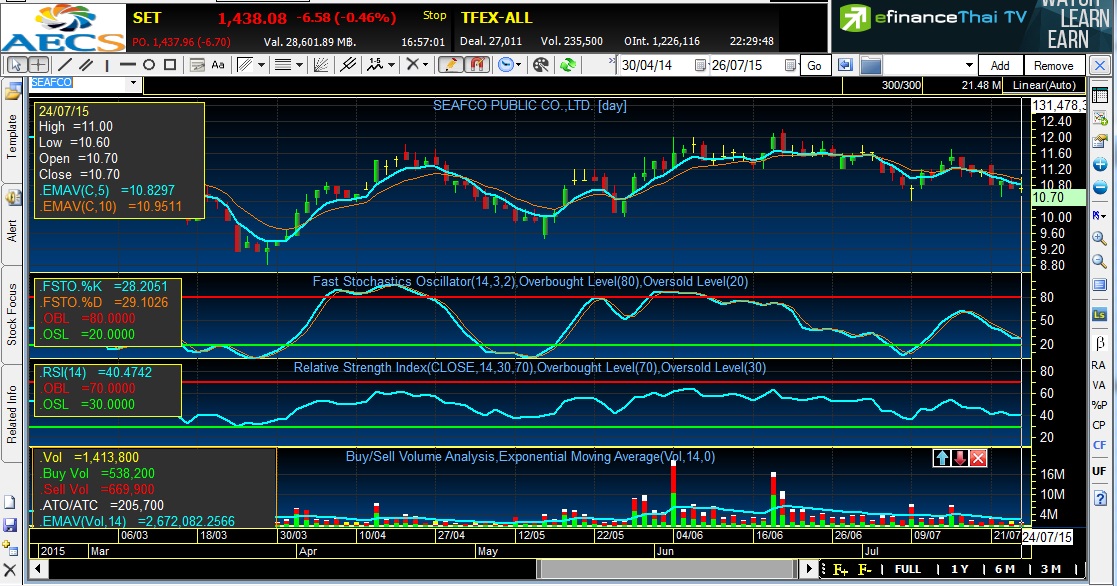Screen dimensions: 1117x586
Task: Select the Aa text label tool
Action: [x=218, y=66]
